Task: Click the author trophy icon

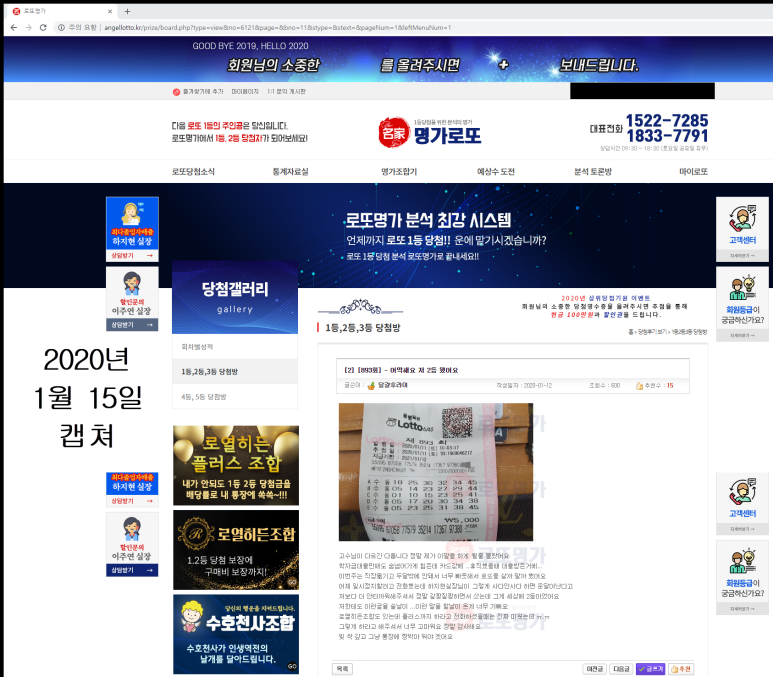Action: [371, 386]
